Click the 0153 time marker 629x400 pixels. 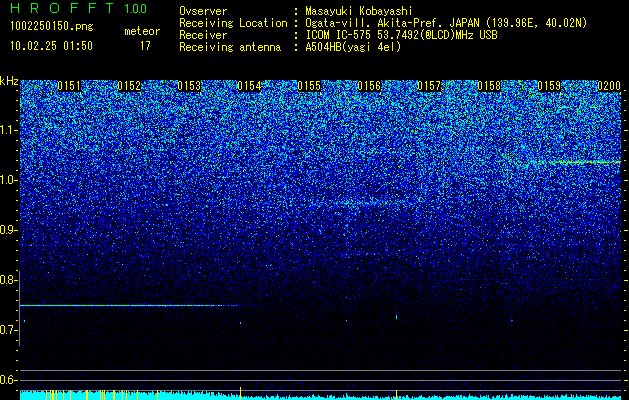click(x=189, y=86)
